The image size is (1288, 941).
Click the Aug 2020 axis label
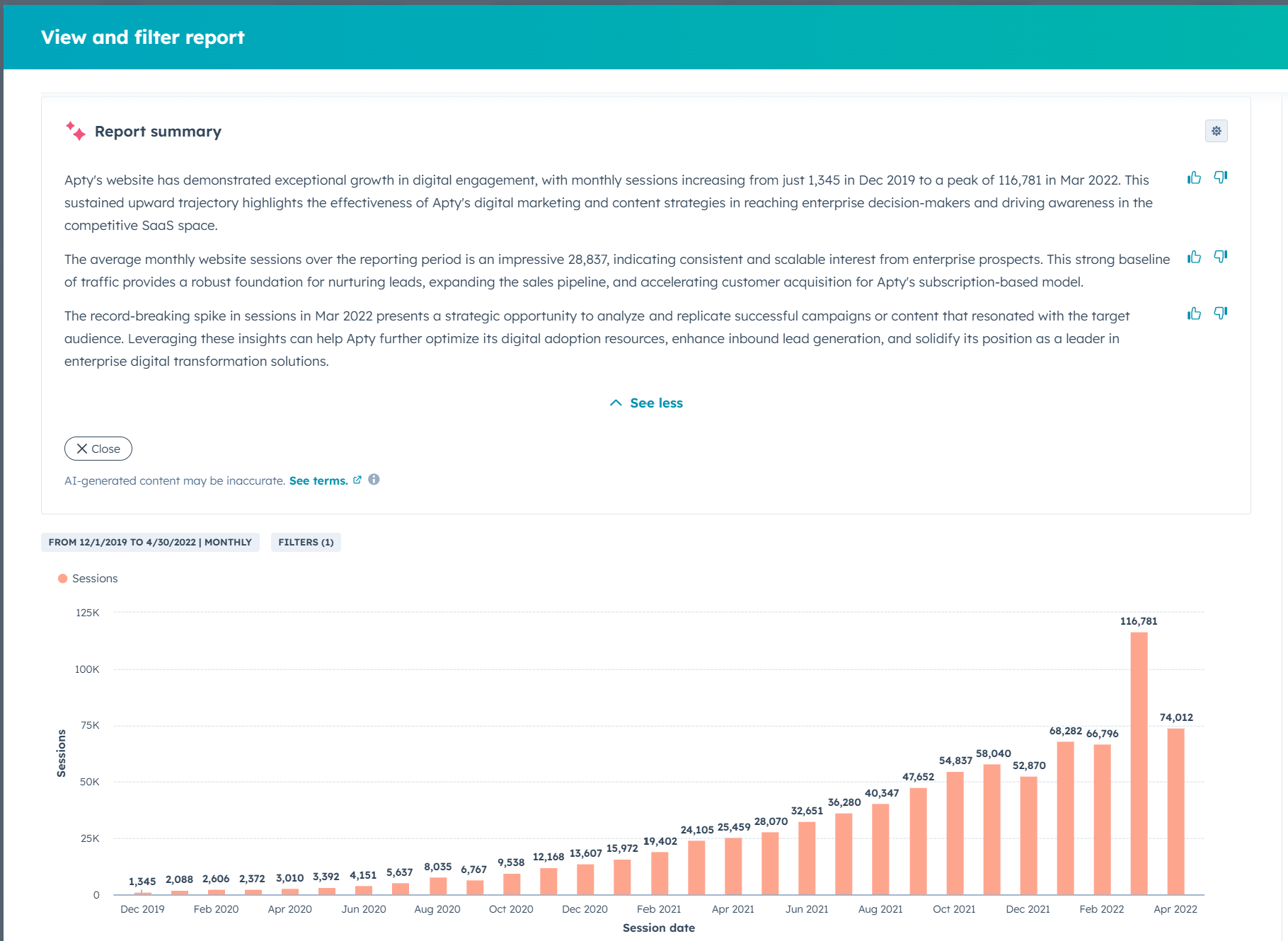click(x=437, y=909)
